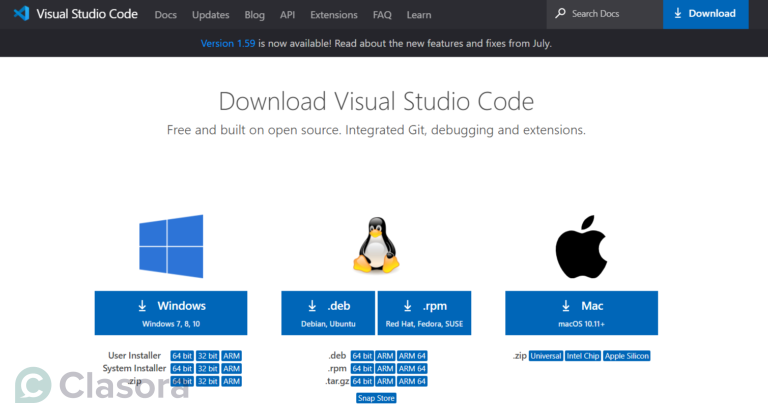Image resolution: width=768 pixels, height=412 pixels.
Task: Open the FAQ page
Action: click(382, 15)
